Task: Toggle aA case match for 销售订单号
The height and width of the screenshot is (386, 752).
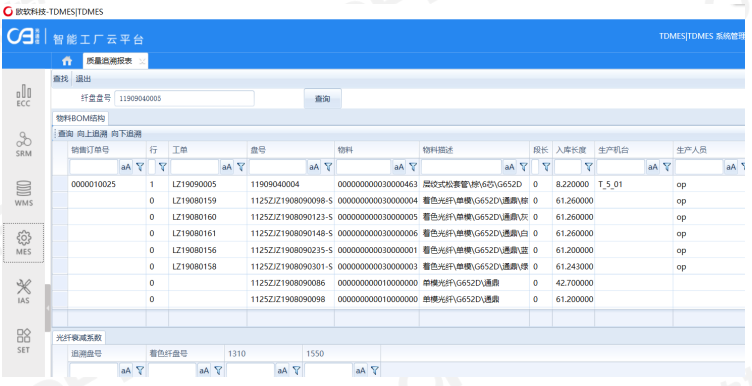Action: click(x=126, y=167)
